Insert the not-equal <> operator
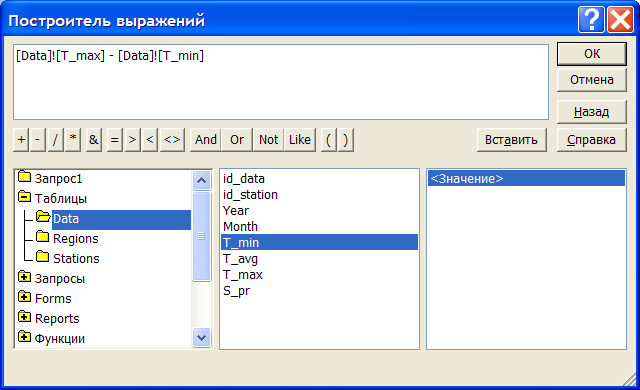The image size is (640, 390). pos(172,140)
